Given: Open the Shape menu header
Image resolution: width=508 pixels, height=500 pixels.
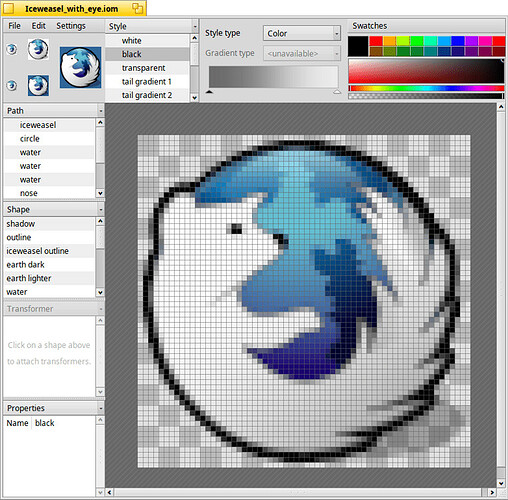Looking at the screenshot, I should (x=54, y=209).
